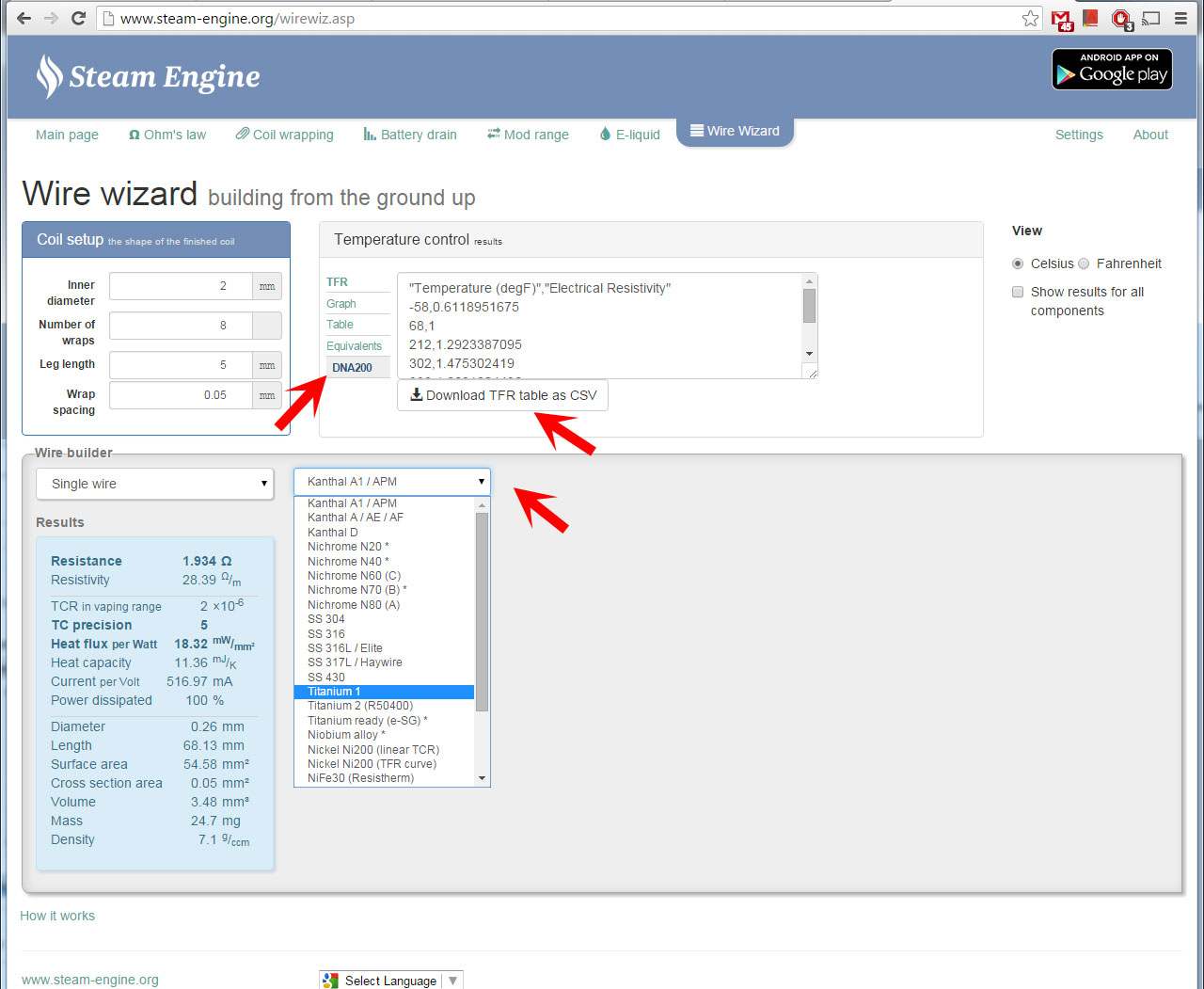The height and width of the screenshot is (989, 1204).
Task: Open the Google Play Android app badge
Action: pyautogui.click(x=1112, y=70)
